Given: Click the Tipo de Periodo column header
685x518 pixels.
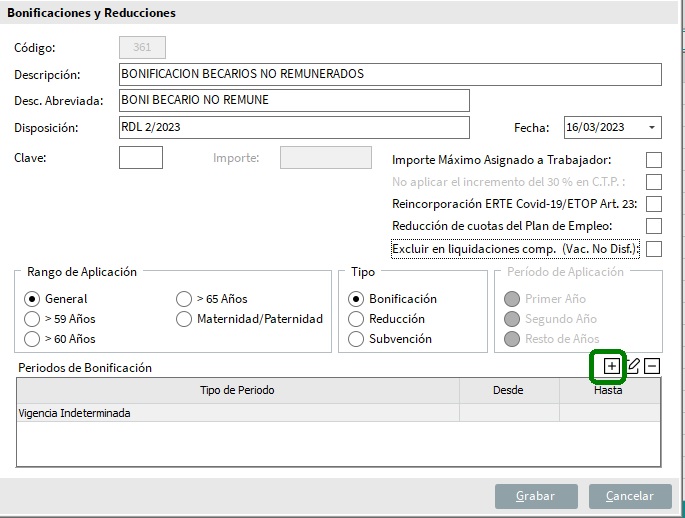Looking at the screenshot, I should 237,390.
